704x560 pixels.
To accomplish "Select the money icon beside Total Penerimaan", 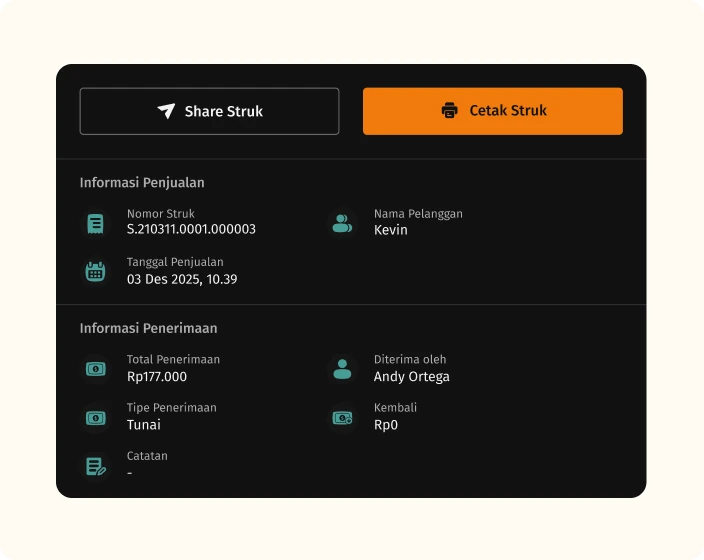I will 95,369.
